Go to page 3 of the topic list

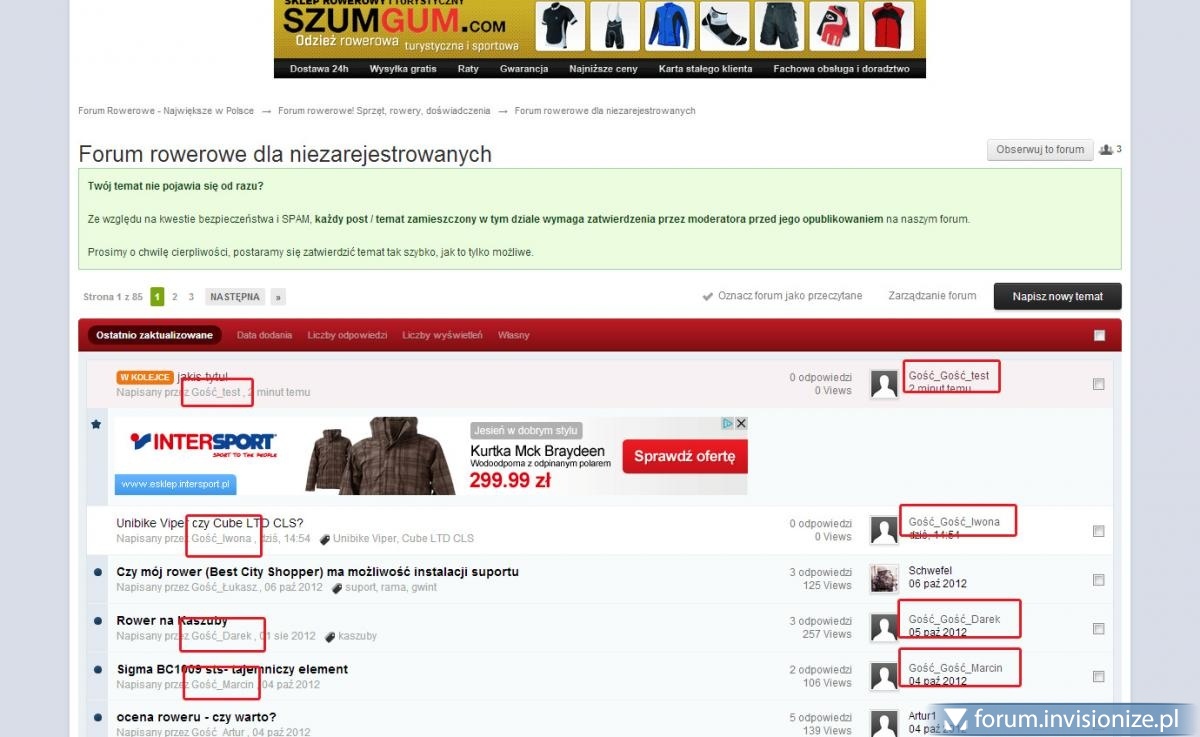pos(191,297)
